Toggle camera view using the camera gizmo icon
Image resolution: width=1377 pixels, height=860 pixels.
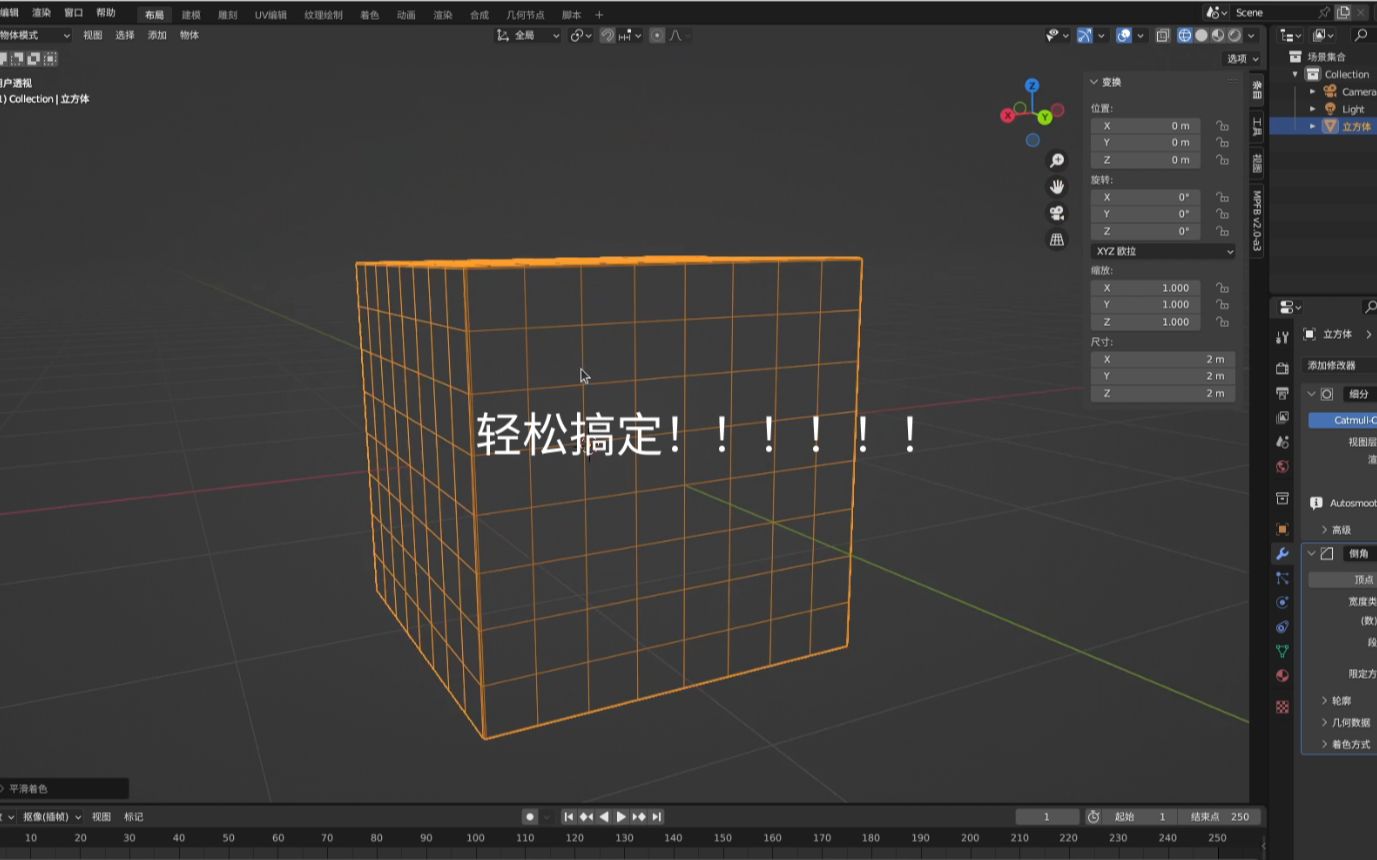[1056, 213]
